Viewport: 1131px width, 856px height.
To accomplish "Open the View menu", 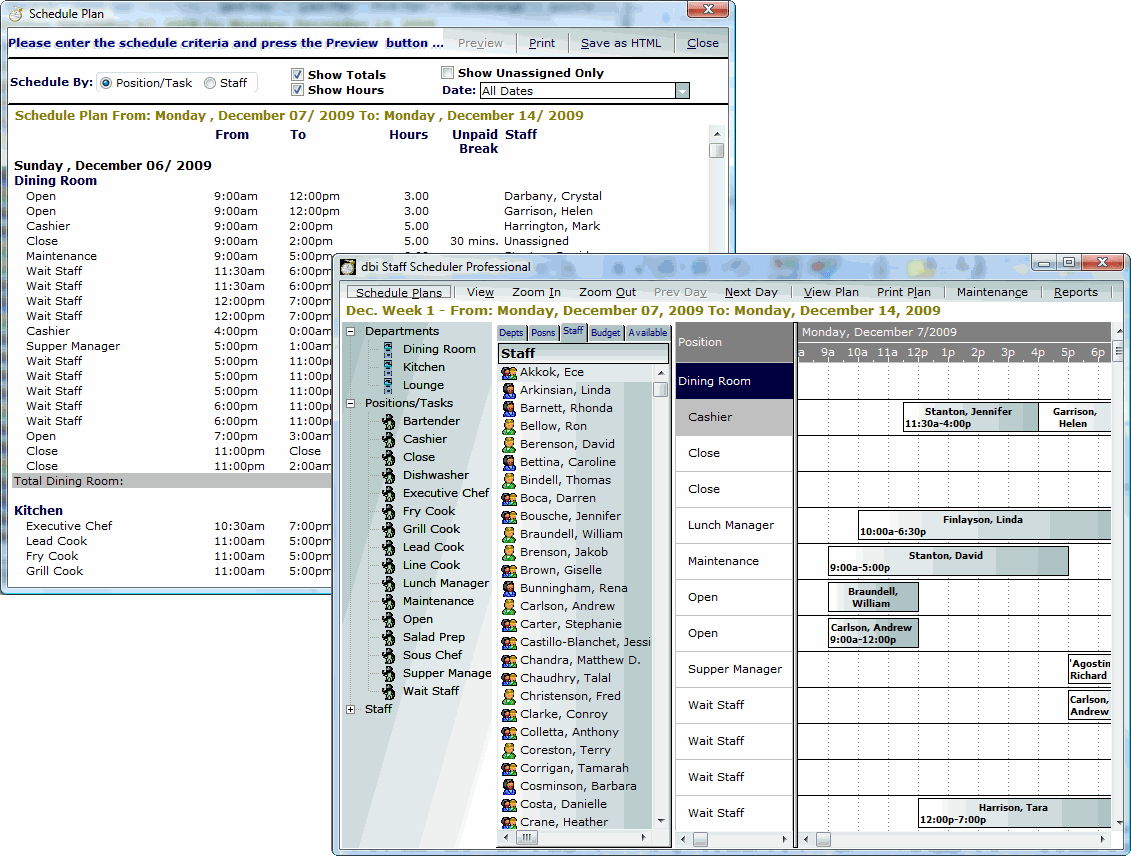I will tap(480, 292).
